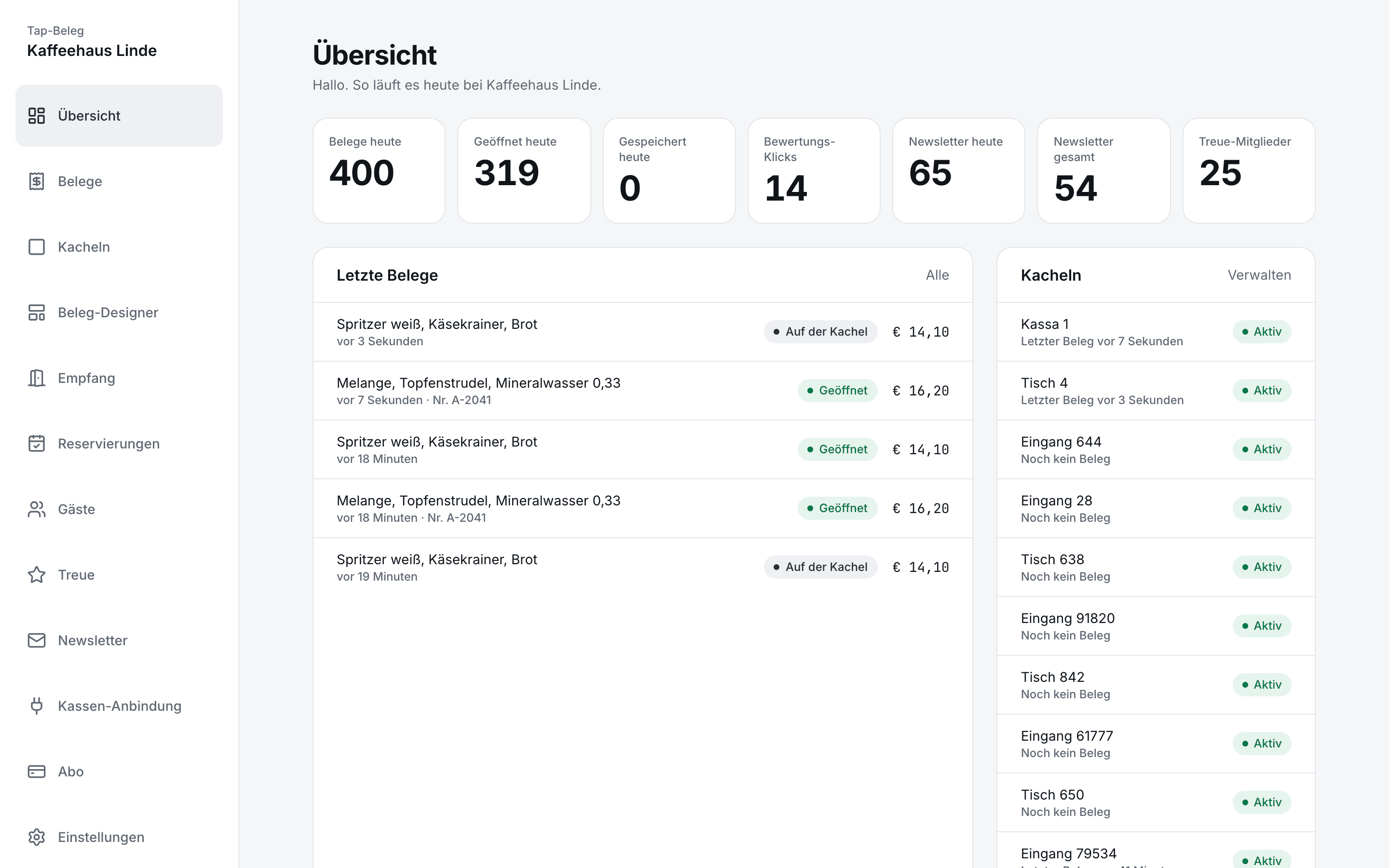Click the Treue star icon
The image size is (1389, 868).
(37, 575)
